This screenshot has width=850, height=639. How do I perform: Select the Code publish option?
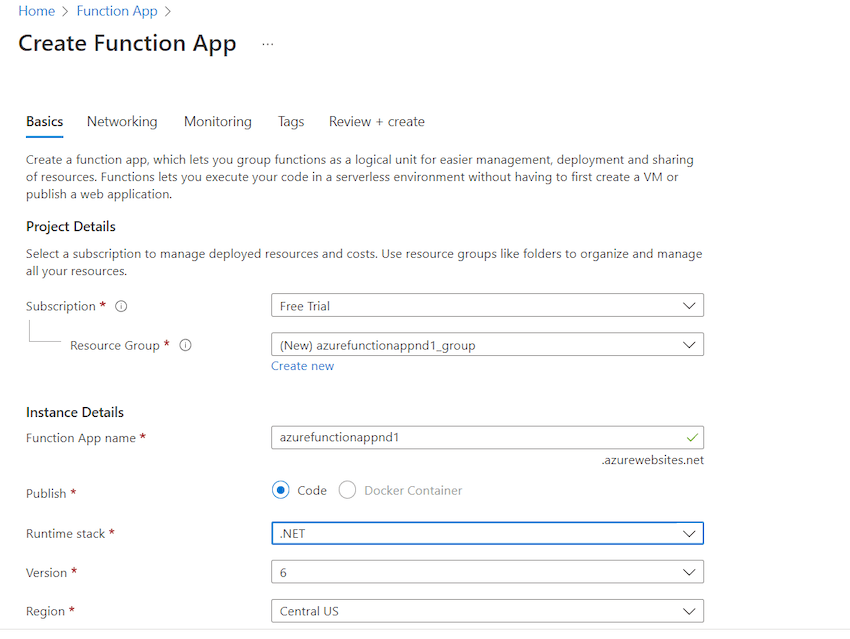(280, 490)
